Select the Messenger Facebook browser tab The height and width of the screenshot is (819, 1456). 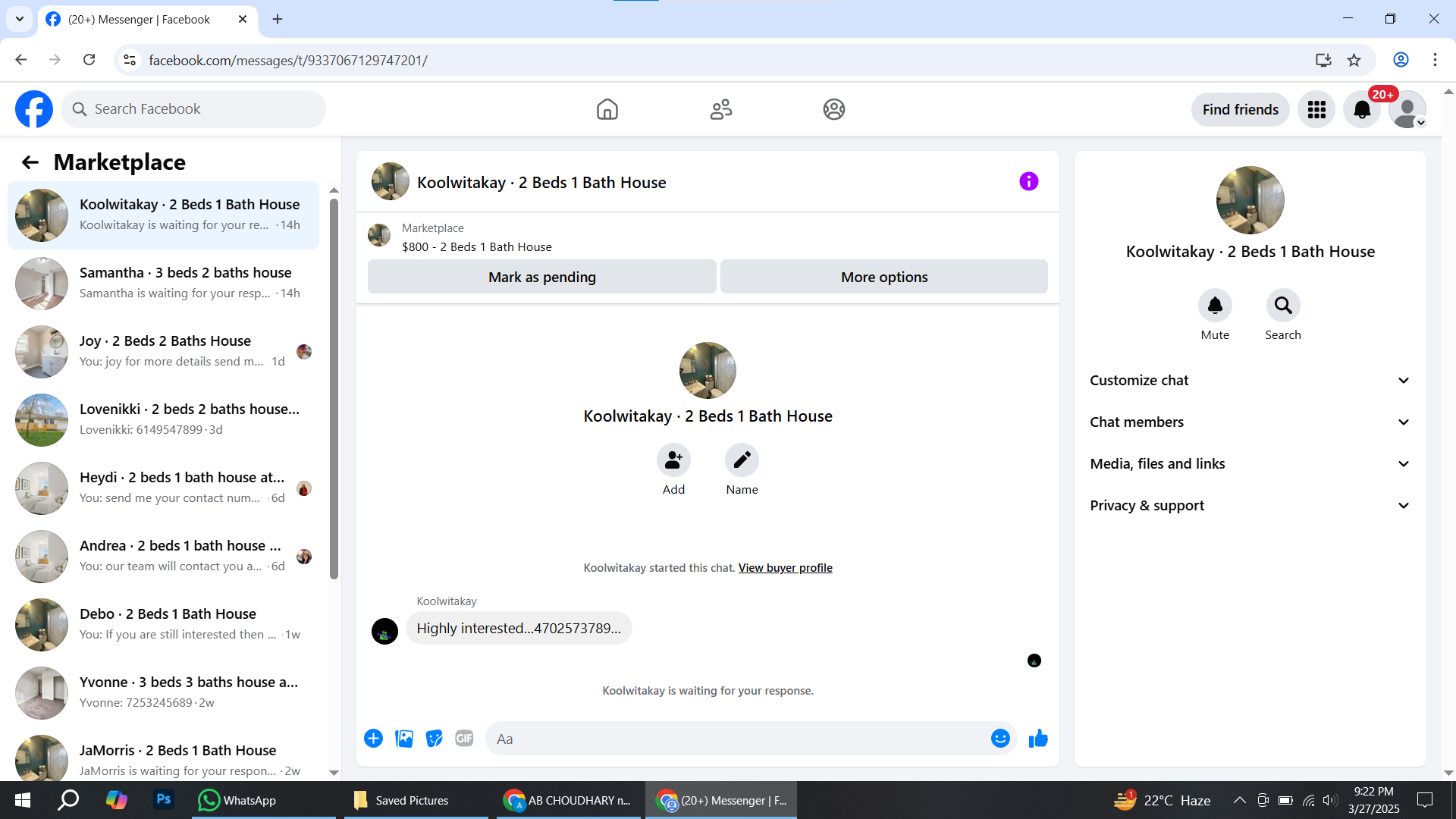click(149, 20)
